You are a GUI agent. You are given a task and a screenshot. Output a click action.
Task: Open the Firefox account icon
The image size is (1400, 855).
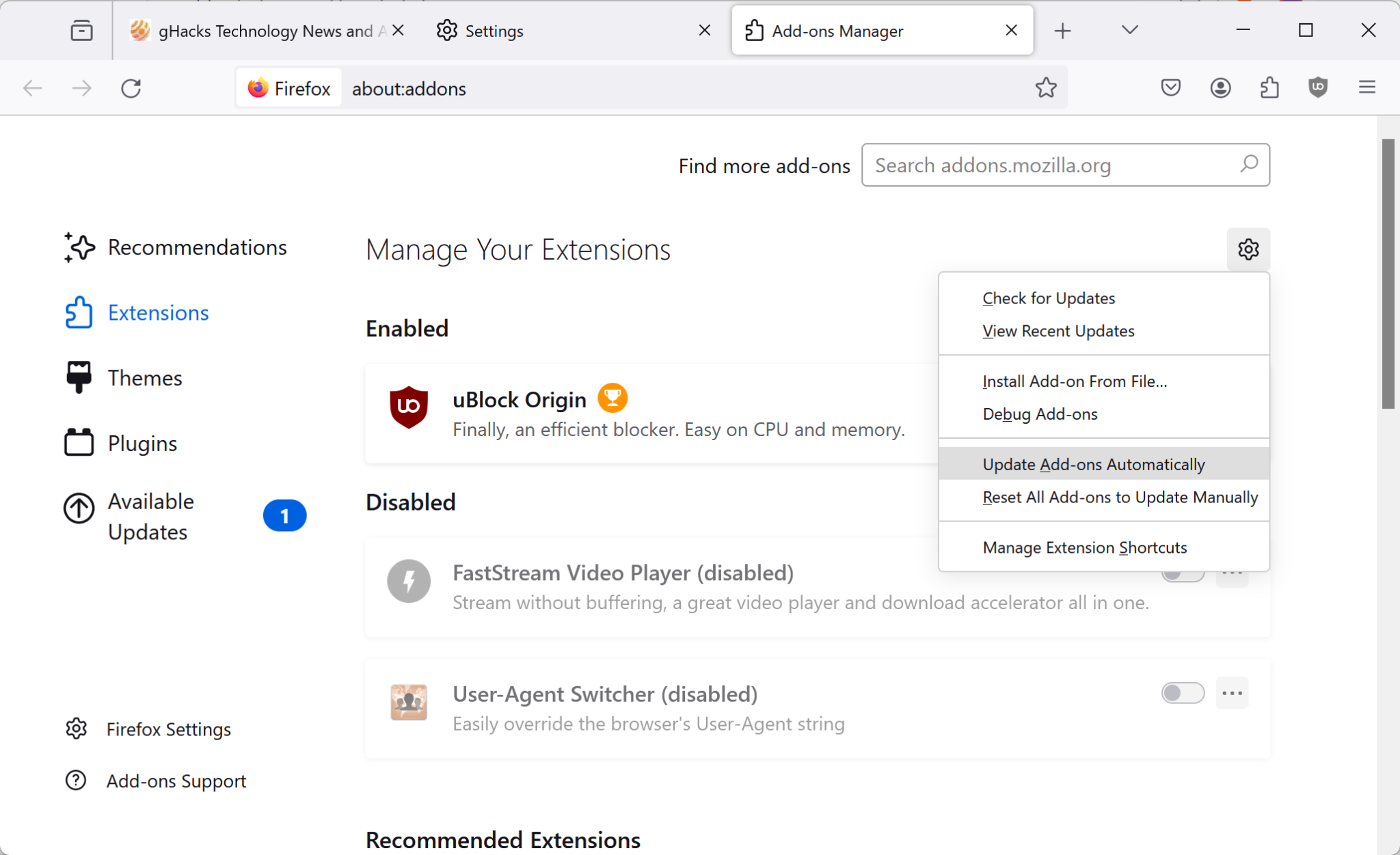tap(1220, 87)
